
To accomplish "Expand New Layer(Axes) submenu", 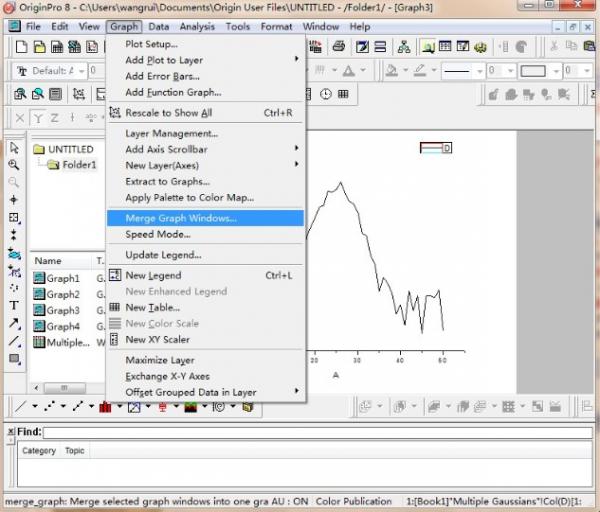I will 296,164.
